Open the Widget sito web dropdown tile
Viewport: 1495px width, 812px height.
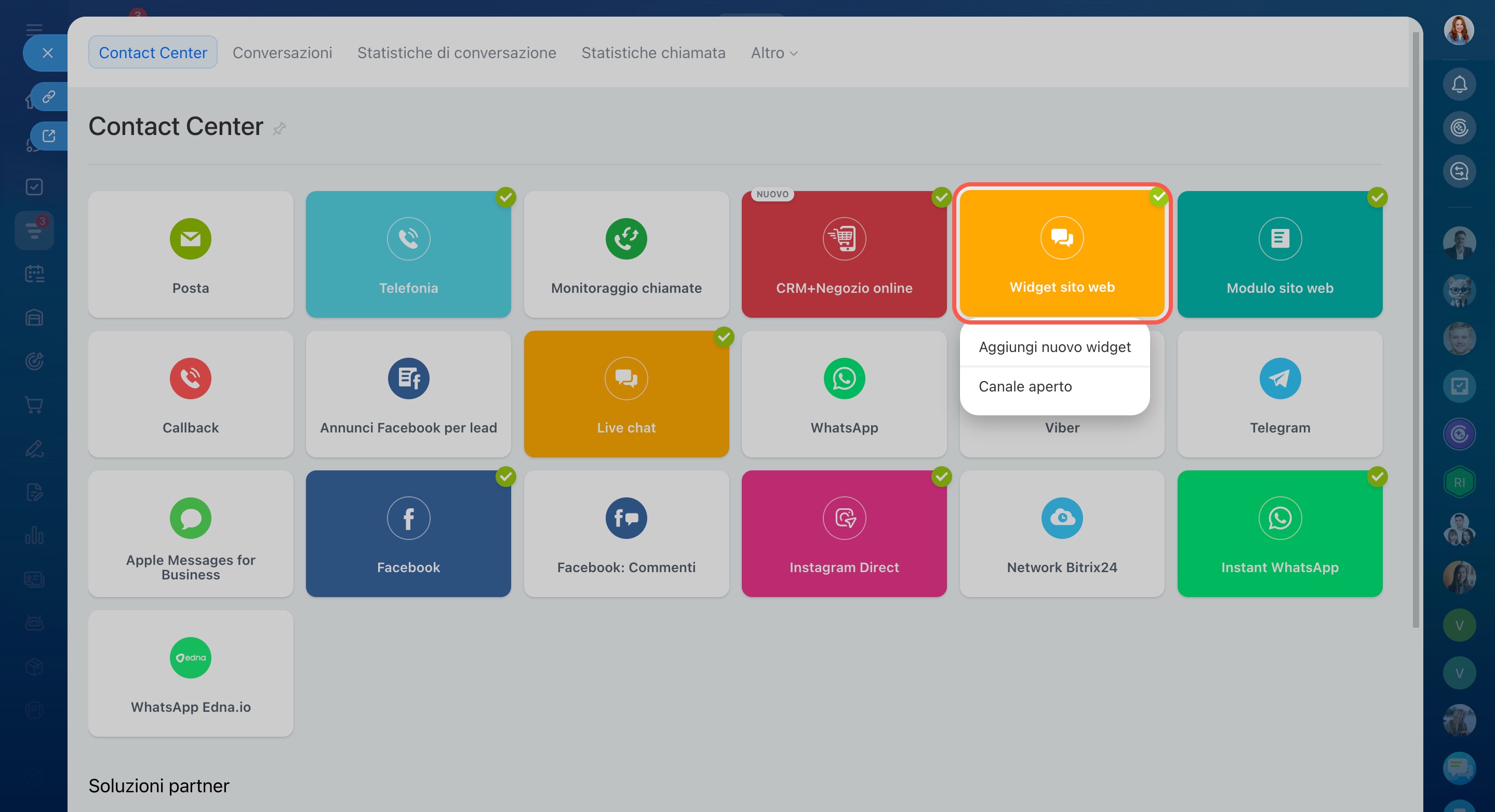[1061, 253]
